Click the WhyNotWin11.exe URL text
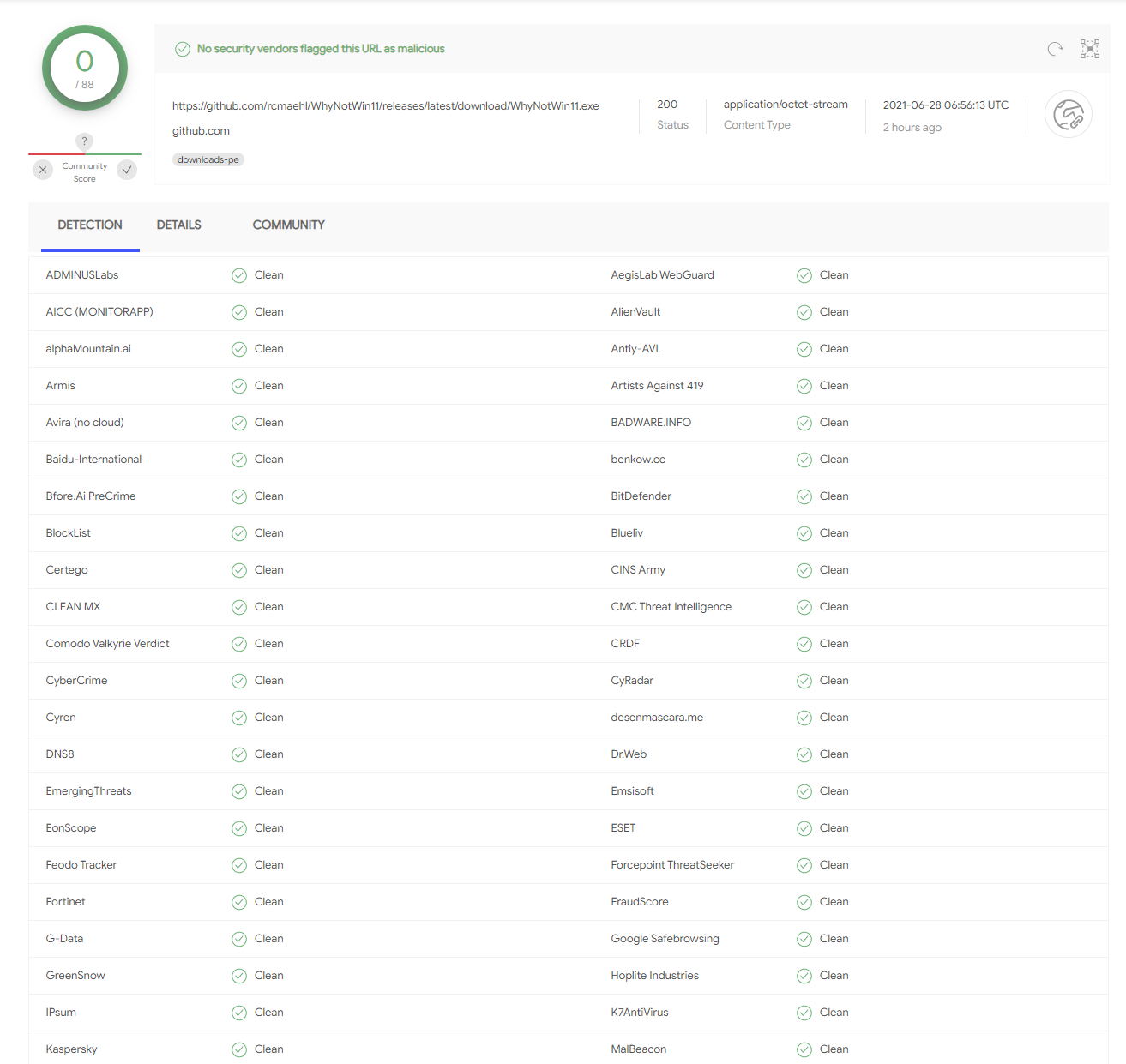This screenshot has height=1064, width=1126. [x=386, y=106]
